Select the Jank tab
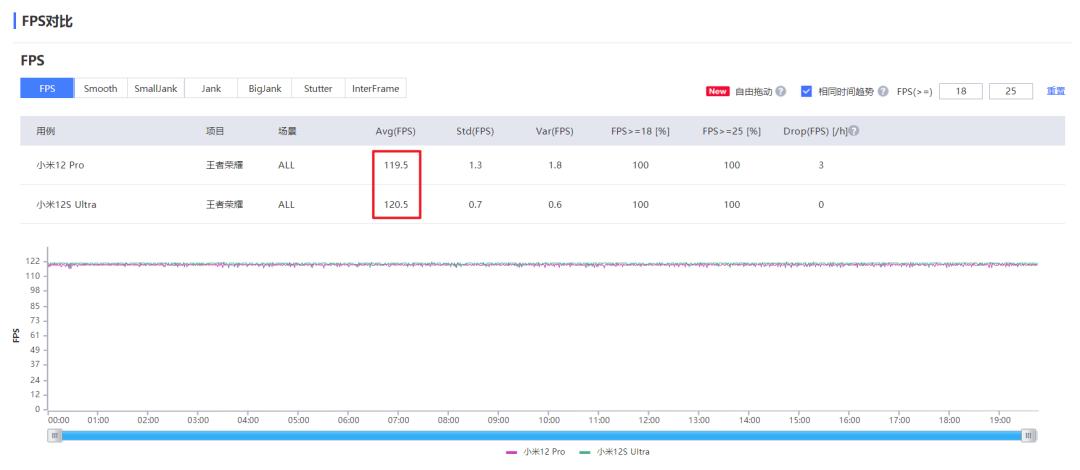 (211, 89)
